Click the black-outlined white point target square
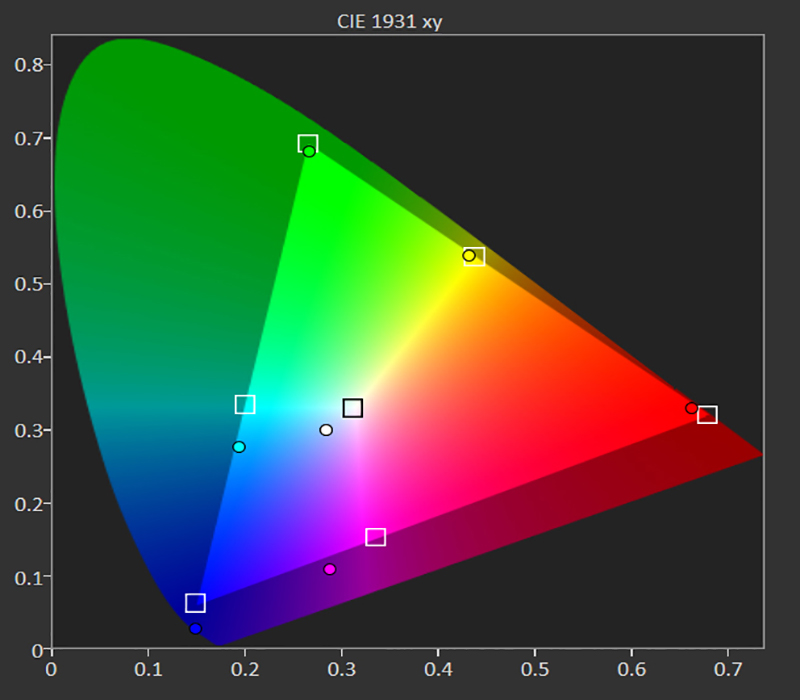 (353, 408)
